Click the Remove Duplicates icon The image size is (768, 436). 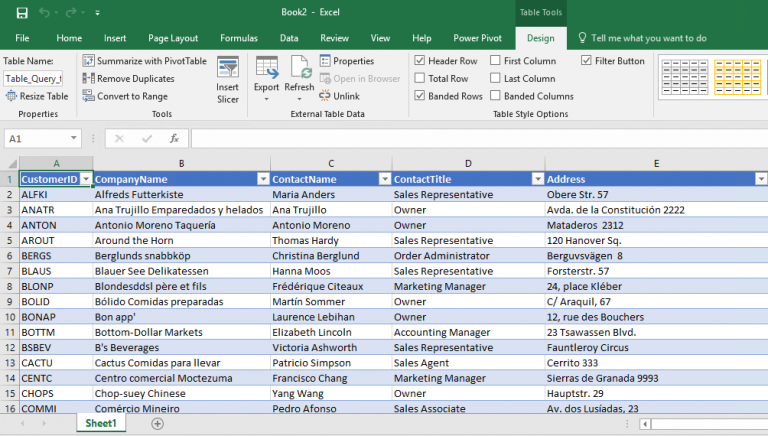(88, 78)
